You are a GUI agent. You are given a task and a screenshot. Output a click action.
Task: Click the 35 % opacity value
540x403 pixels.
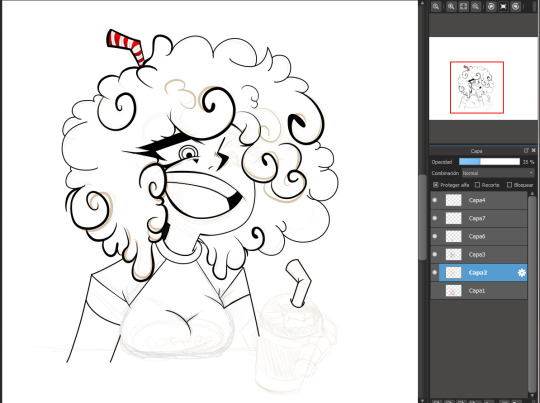click(x=528, y=162)
